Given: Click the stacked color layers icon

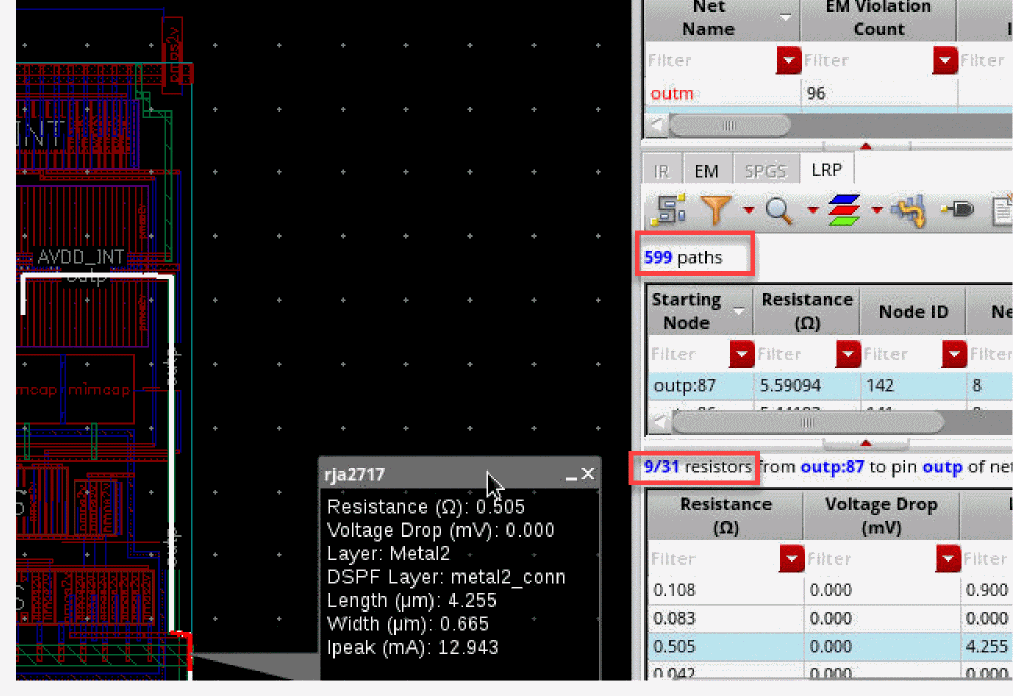Looking at the screenshot, I should click(845, 210).
